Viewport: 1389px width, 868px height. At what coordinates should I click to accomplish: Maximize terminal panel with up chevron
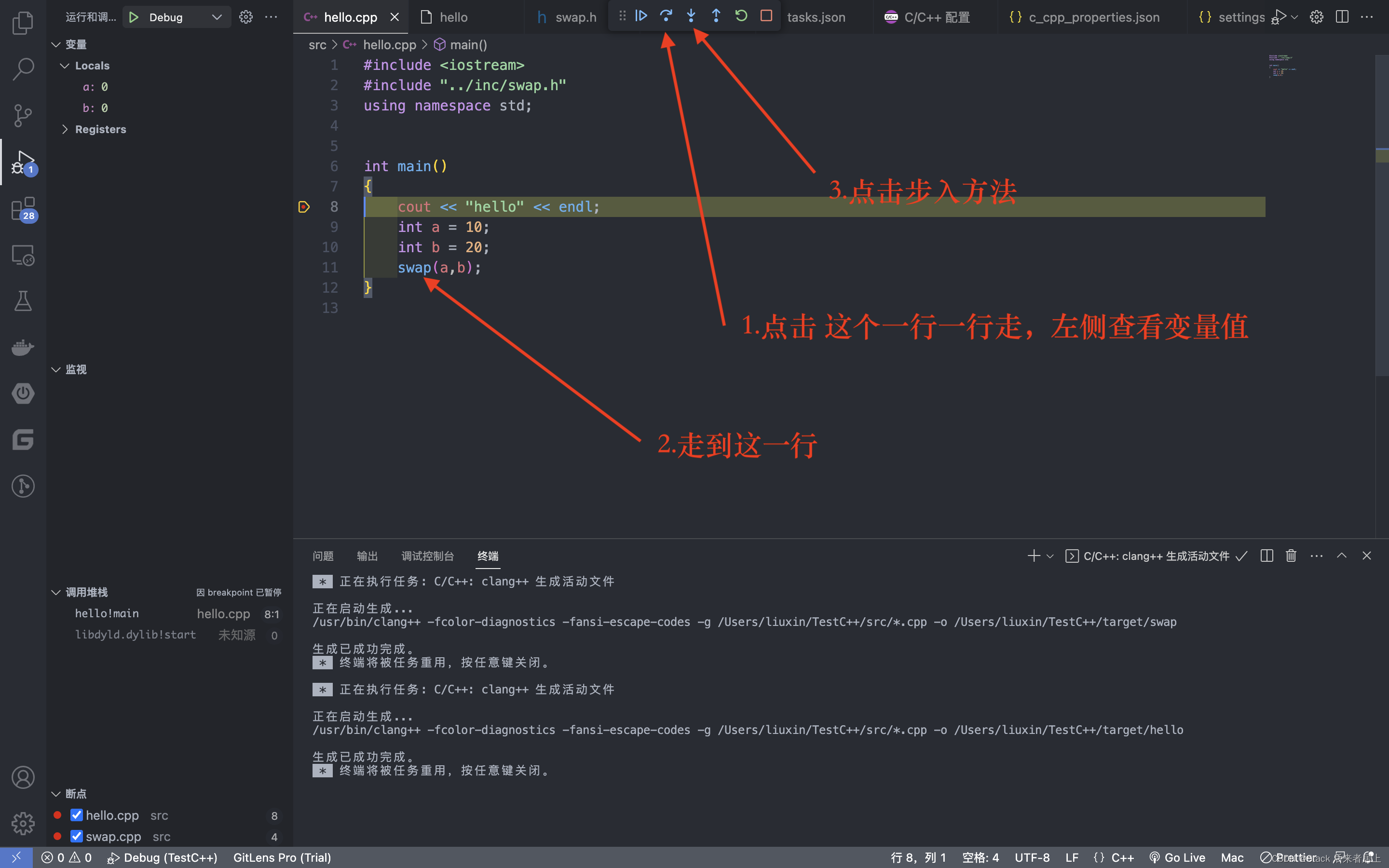click(1341, 556)
